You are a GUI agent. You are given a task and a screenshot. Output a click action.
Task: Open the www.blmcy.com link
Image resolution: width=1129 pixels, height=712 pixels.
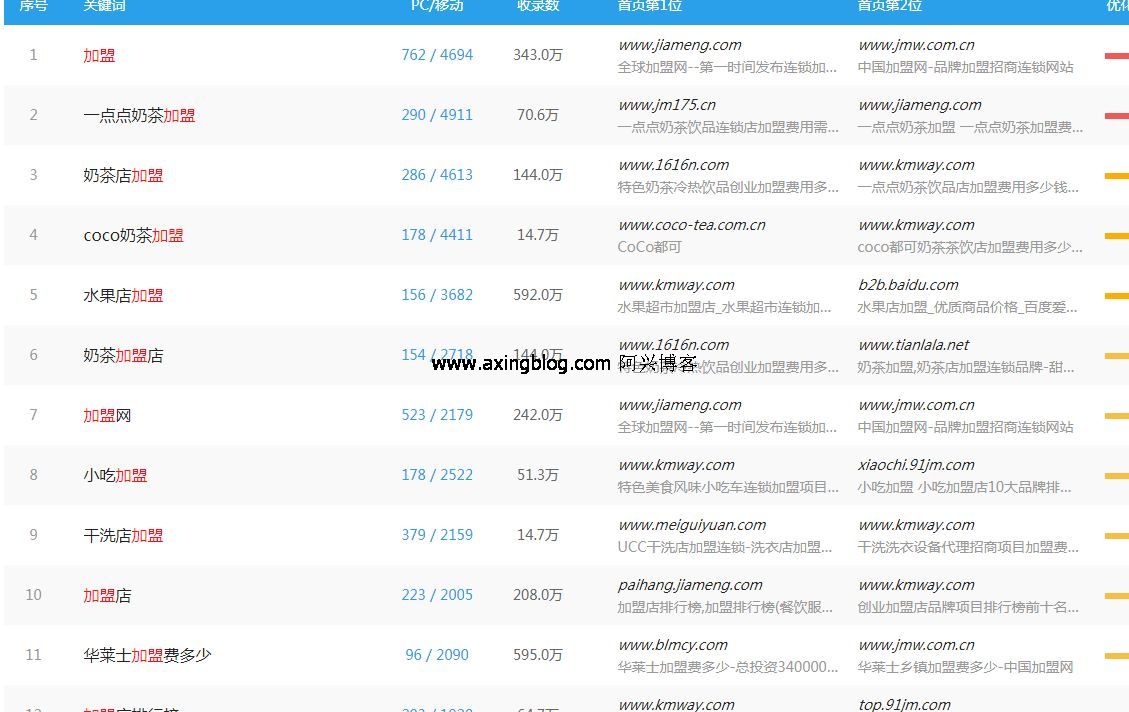[673, 645]
